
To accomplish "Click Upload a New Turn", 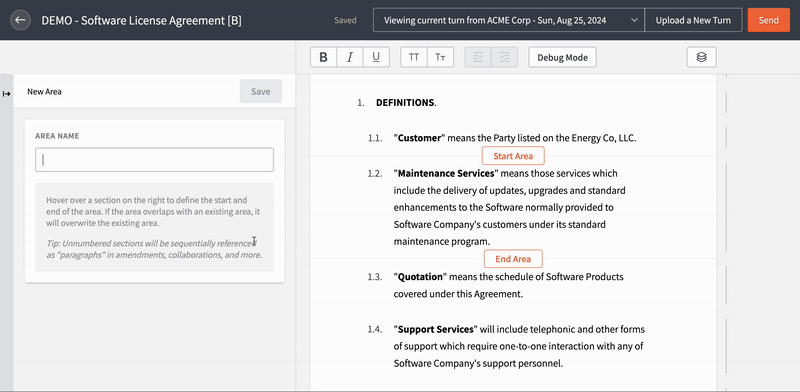I will (x=693, y=20).
